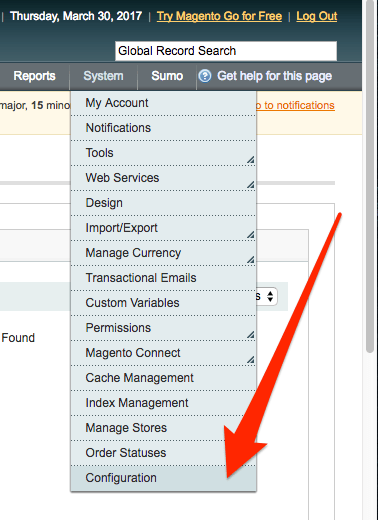Open Index Management
This screenshot has height=520, width=378.
pyautogui.click(x=163, y=403)
